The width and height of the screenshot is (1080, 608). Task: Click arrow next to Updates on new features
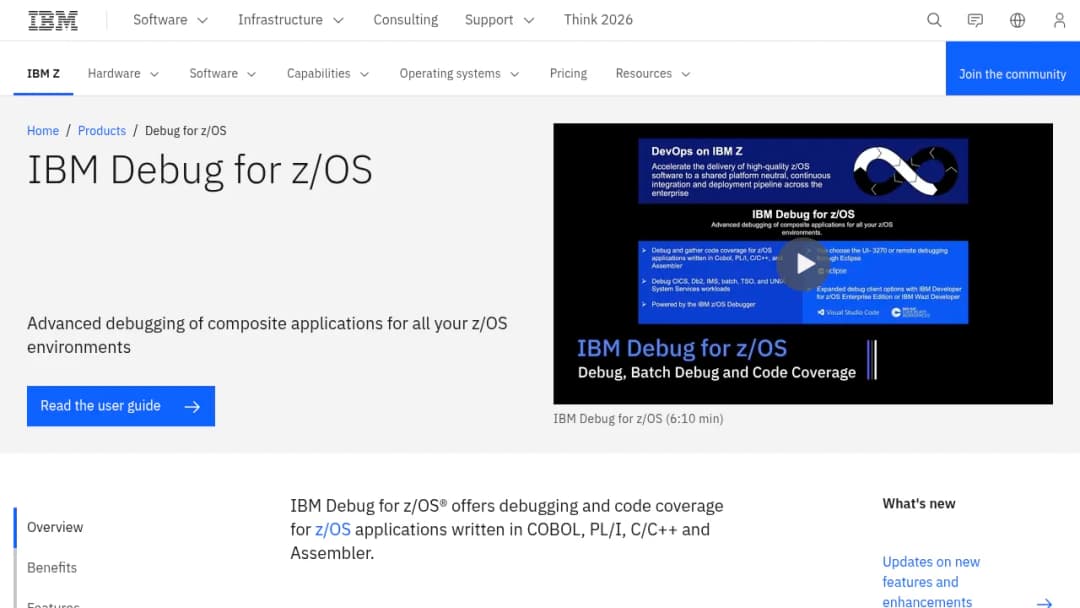click(1044, 602)
